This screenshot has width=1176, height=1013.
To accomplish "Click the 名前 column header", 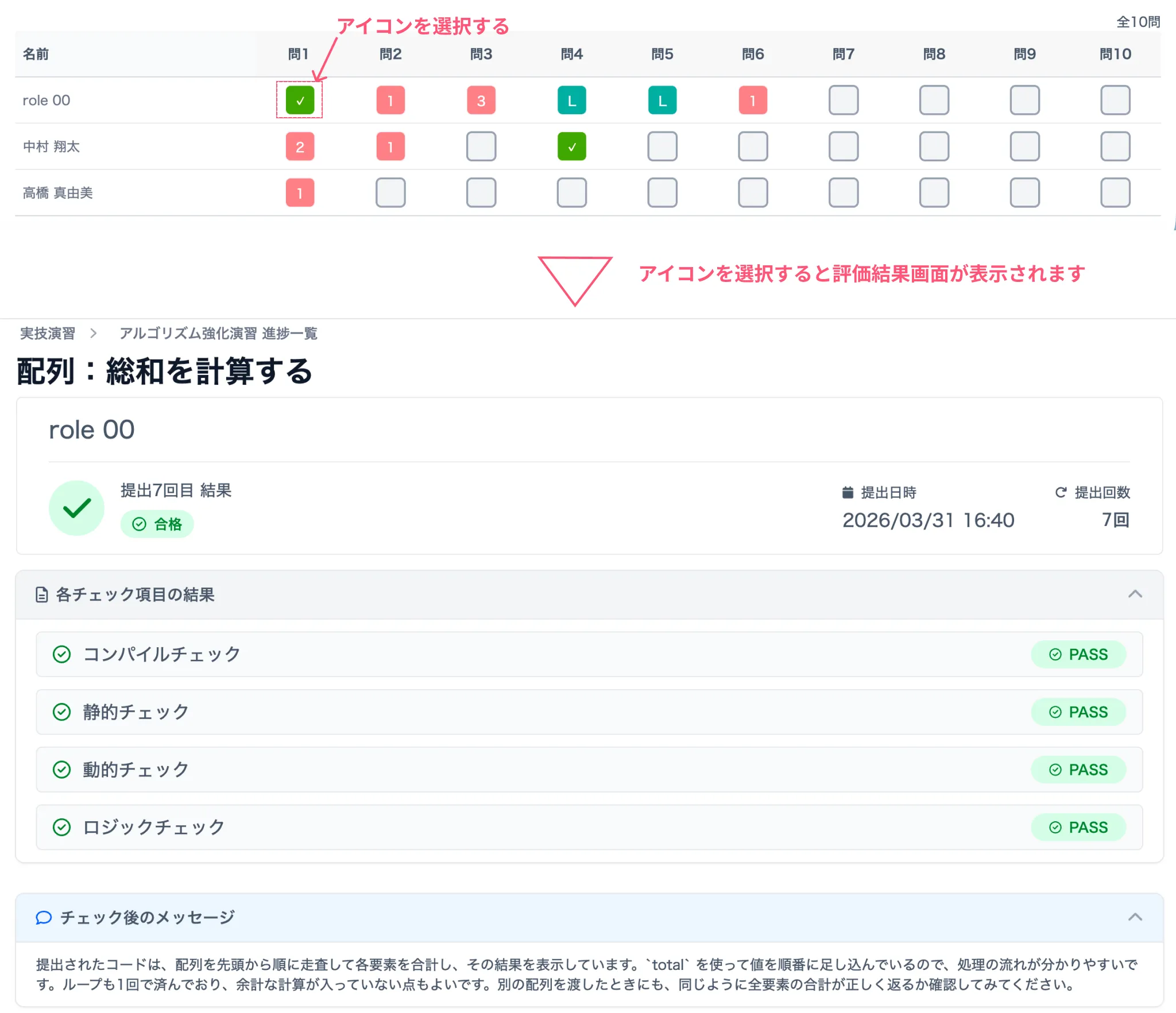I will coord(34,53).
